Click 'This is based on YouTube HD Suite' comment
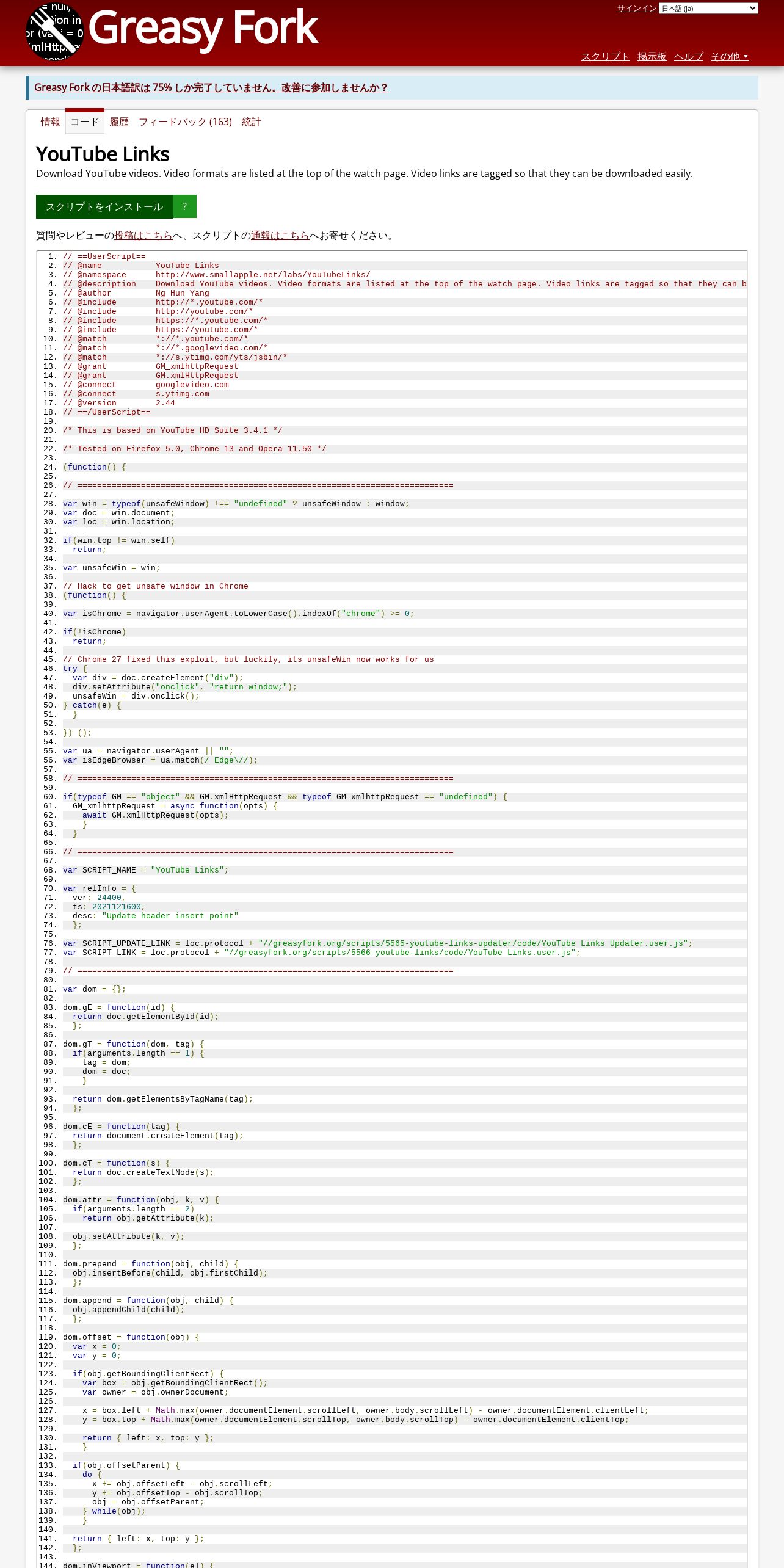This screenshot has width=784, height=1568. point(173,430)
